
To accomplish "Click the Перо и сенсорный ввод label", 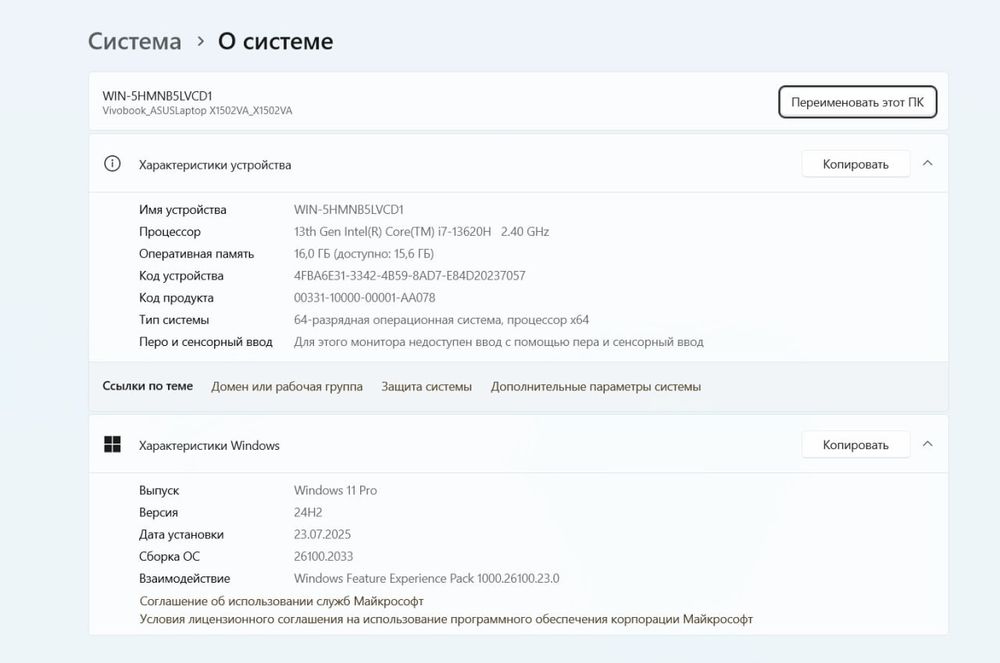I will coord(205,342).
